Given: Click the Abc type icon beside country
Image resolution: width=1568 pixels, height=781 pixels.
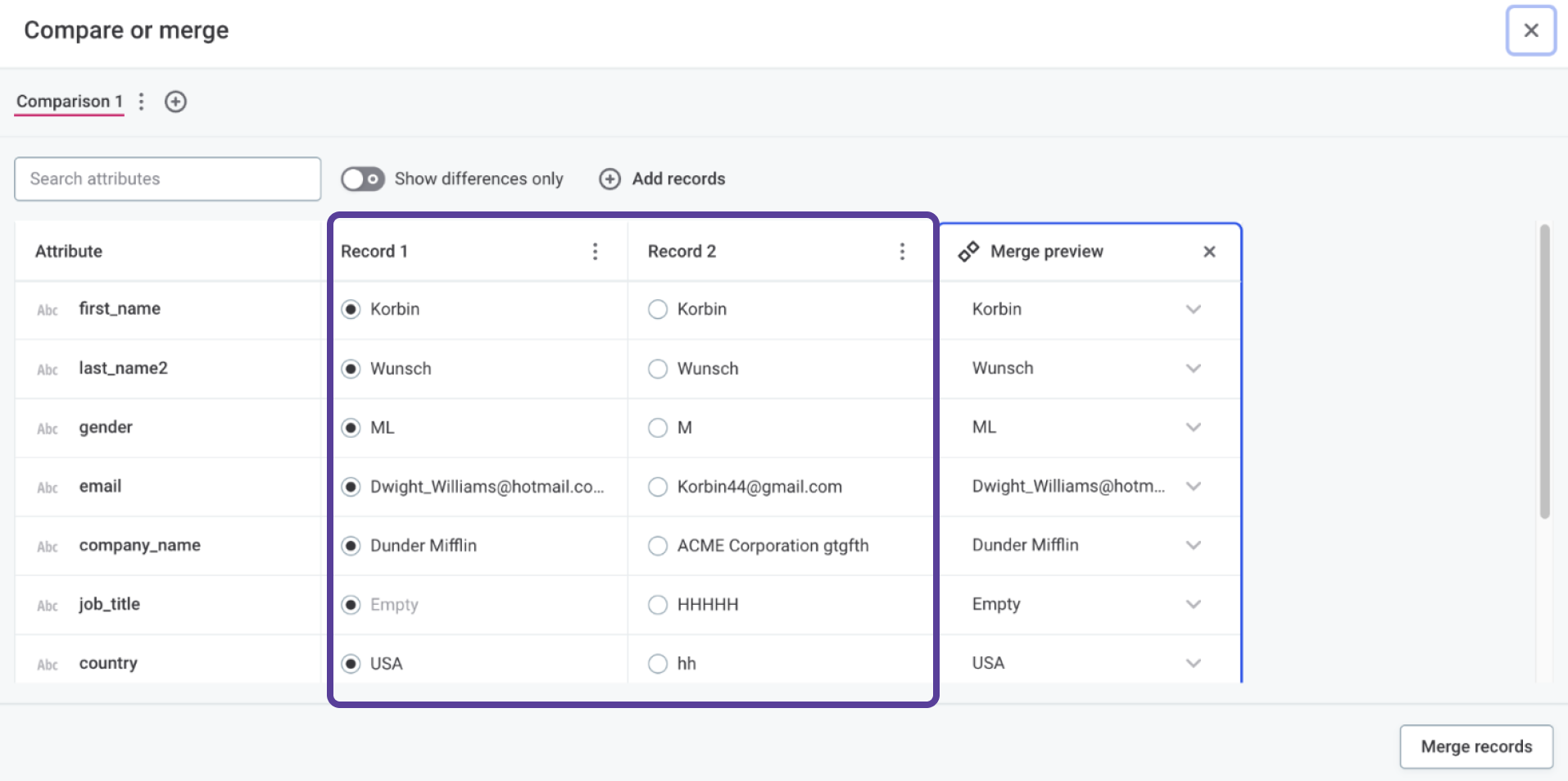Looking at the screenshot, I should [x=48, y=664].
